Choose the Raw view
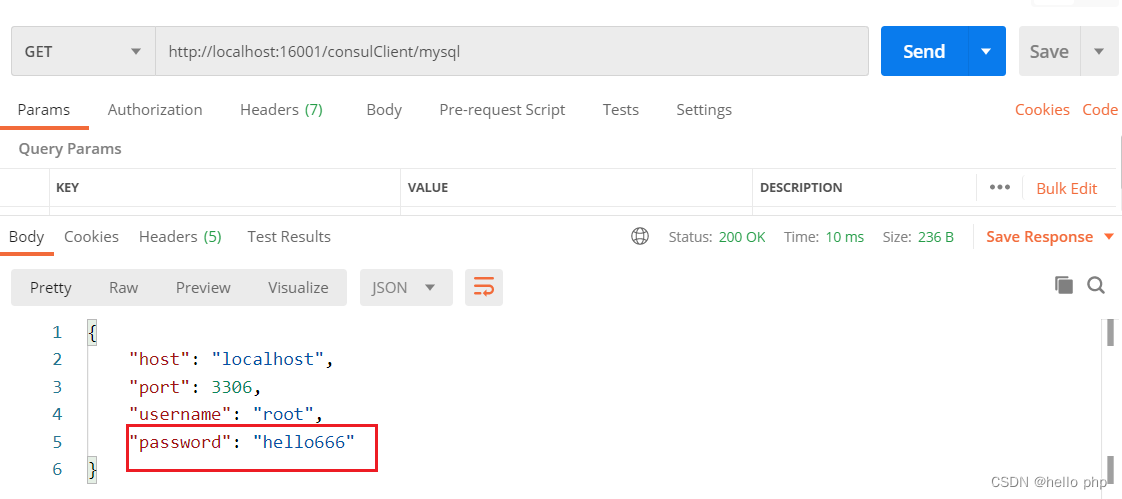Image resolution: width=1122 pixels, height=499 pixels. point(124,288)
